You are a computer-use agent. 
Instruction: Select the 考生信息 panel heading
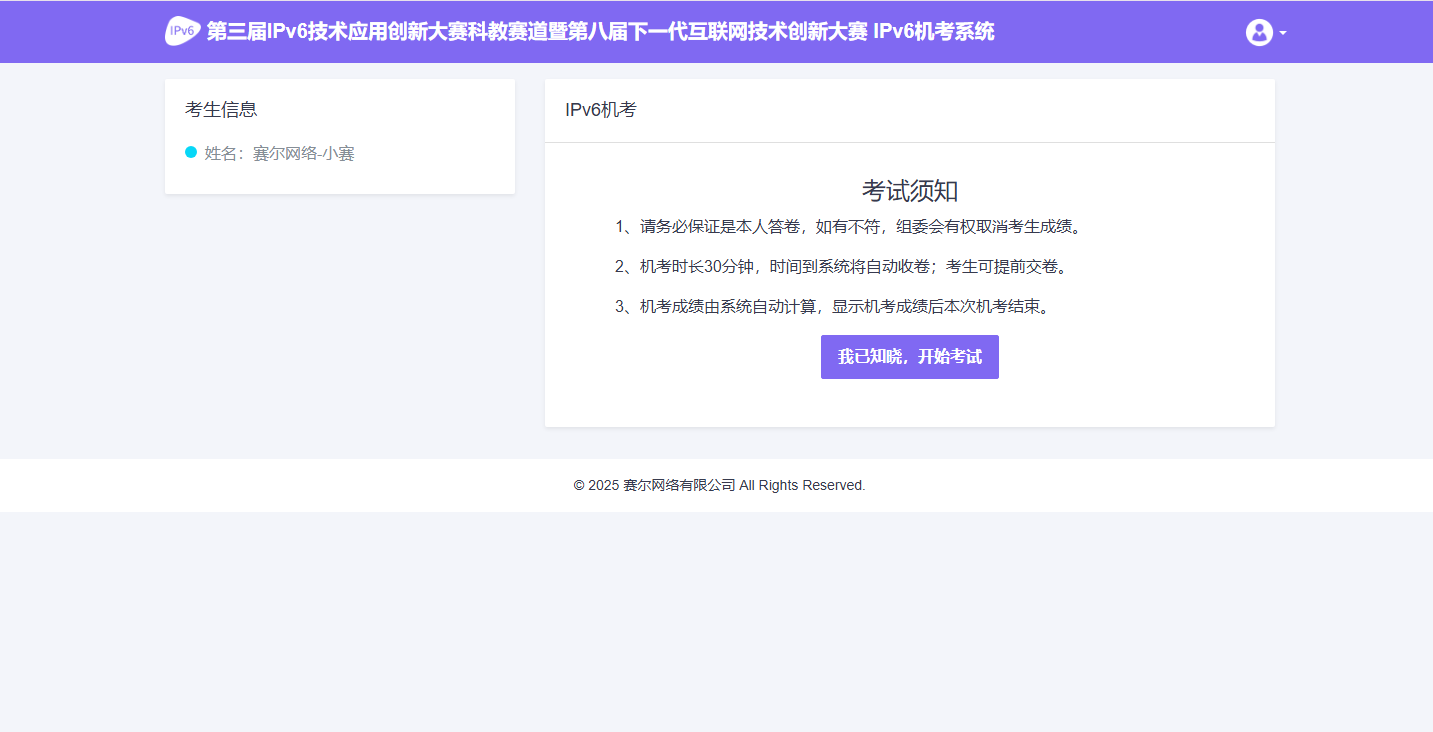tap(221, 110)
